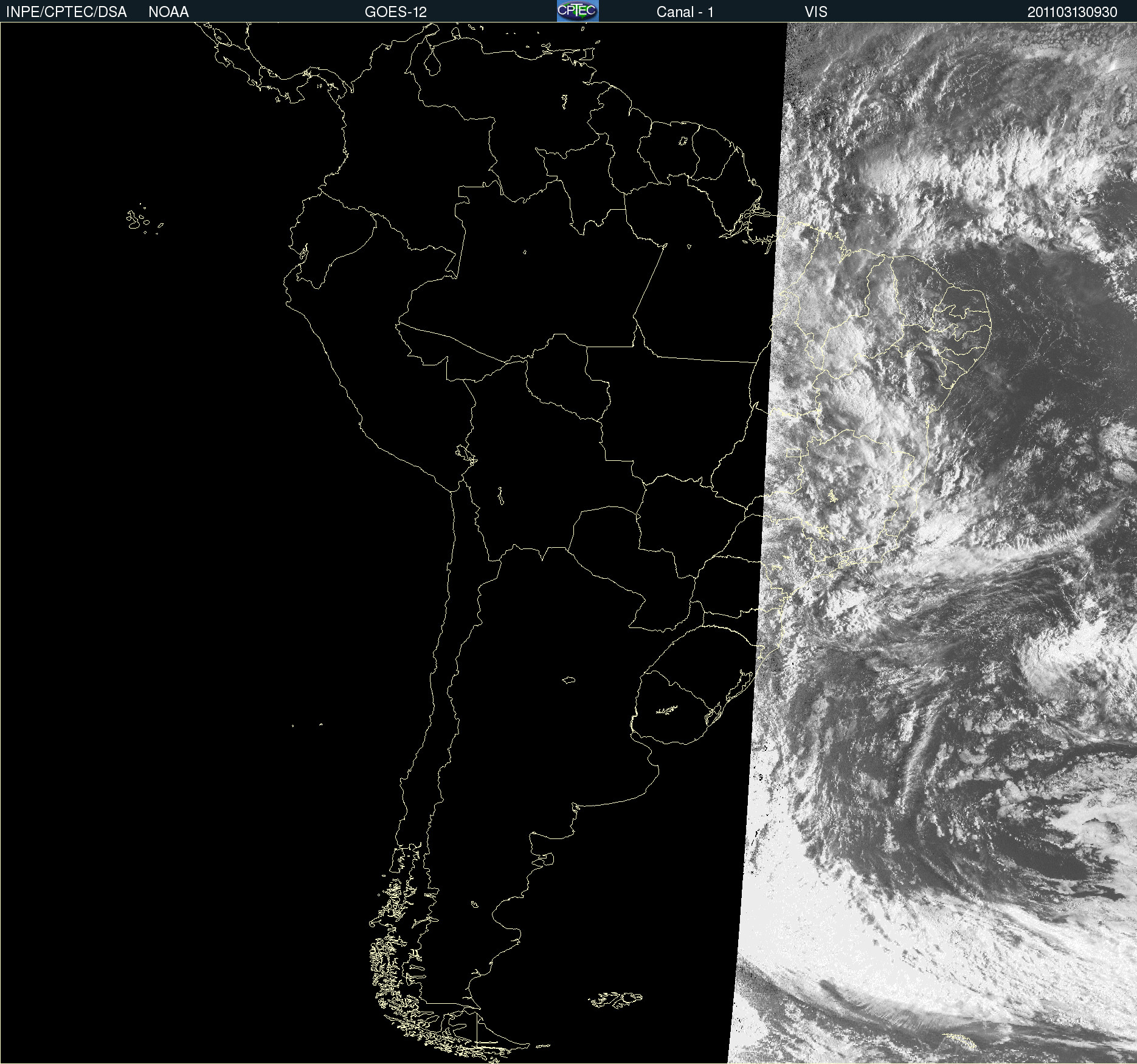
Task: Click the INPE/CPTEC/DSA header text
Action: (x=66, y=12)
